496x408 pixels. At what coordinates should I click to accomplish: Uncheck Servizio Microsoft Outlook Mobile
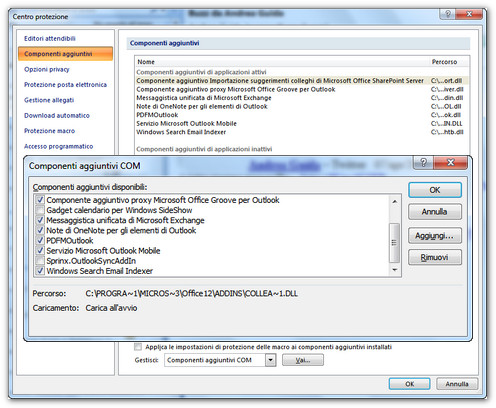pos(40,251)
